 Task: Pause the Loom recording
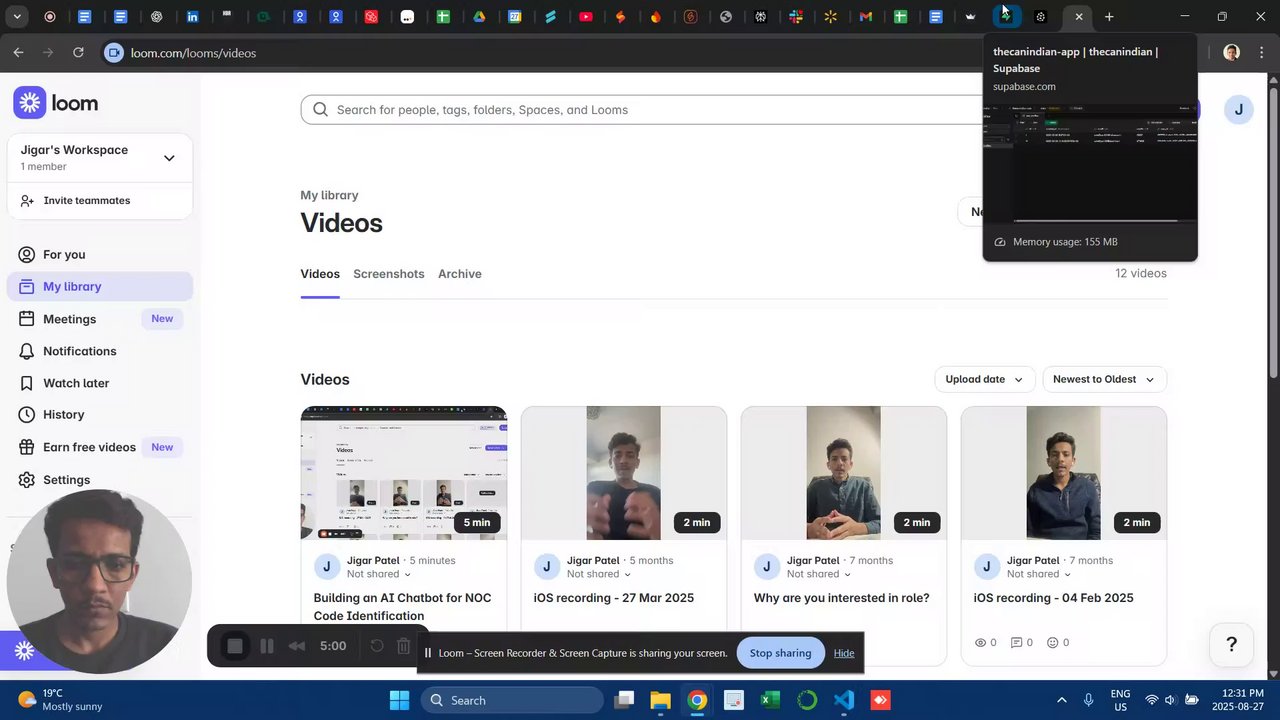coord(267,646)
